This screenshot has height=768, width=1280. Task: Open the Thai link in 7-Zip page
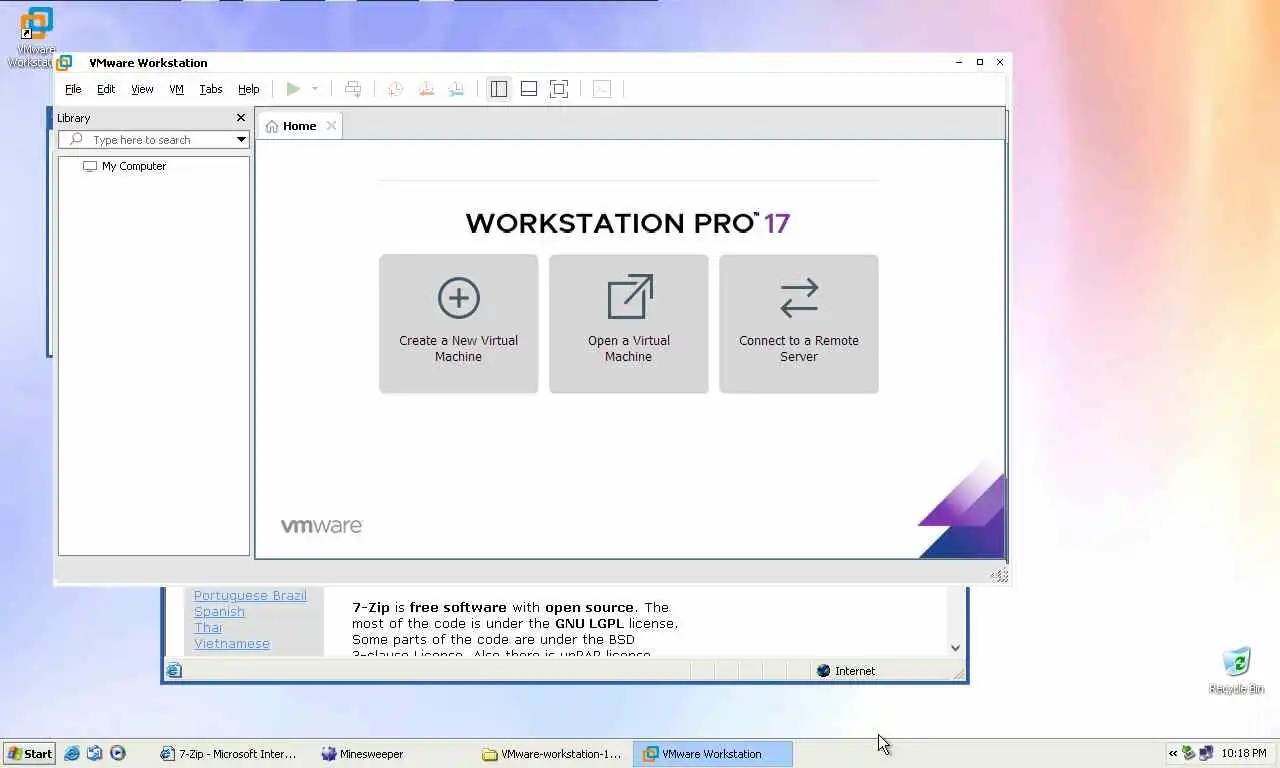point(208,627)
